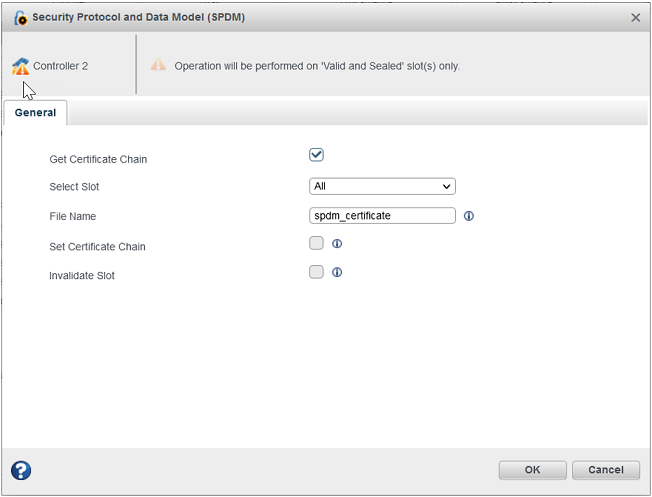Tick the Invalidate Slot checkbox
This screenshot has height=497, width=652.
pyautogui.click(x=317, y=272)
